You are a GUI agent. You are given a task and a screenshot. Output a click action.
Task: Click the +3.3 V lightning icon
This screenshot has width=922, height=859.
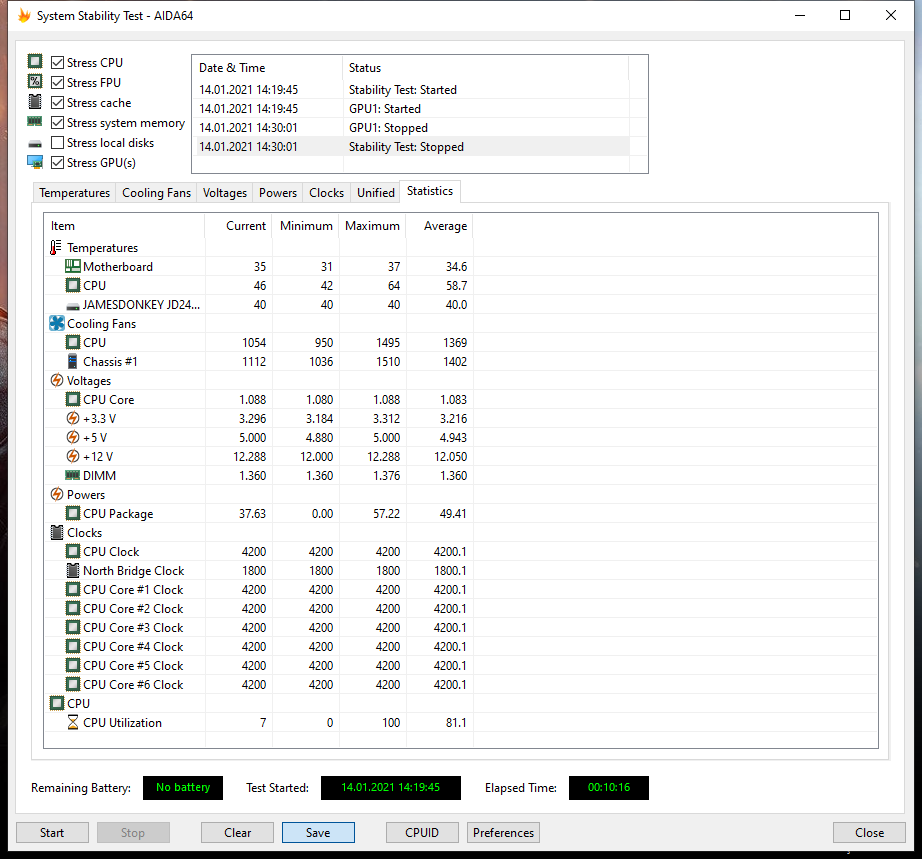click(x=72, y=418)
